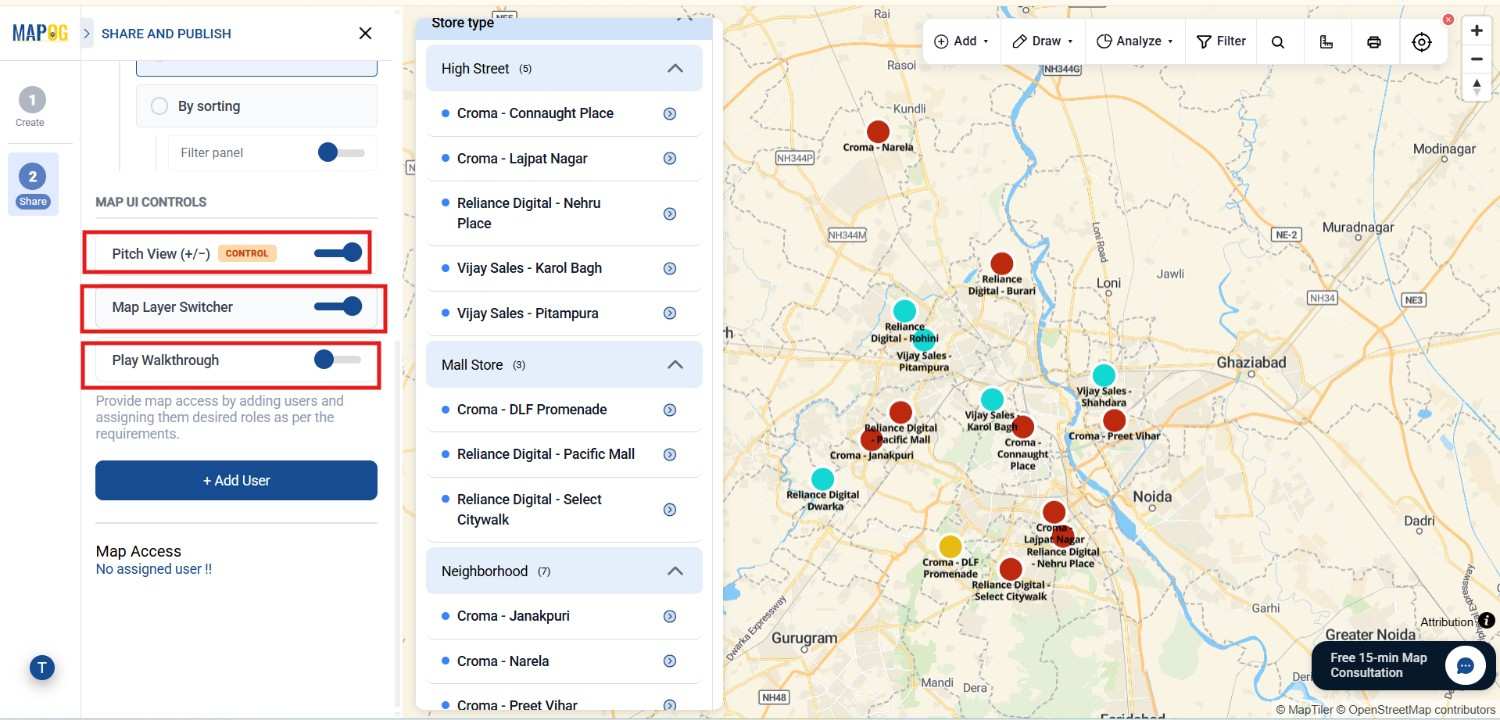The image size is (1500, 720).
Task: Select the By sorting radio option
Action: (x=159, y=106)
